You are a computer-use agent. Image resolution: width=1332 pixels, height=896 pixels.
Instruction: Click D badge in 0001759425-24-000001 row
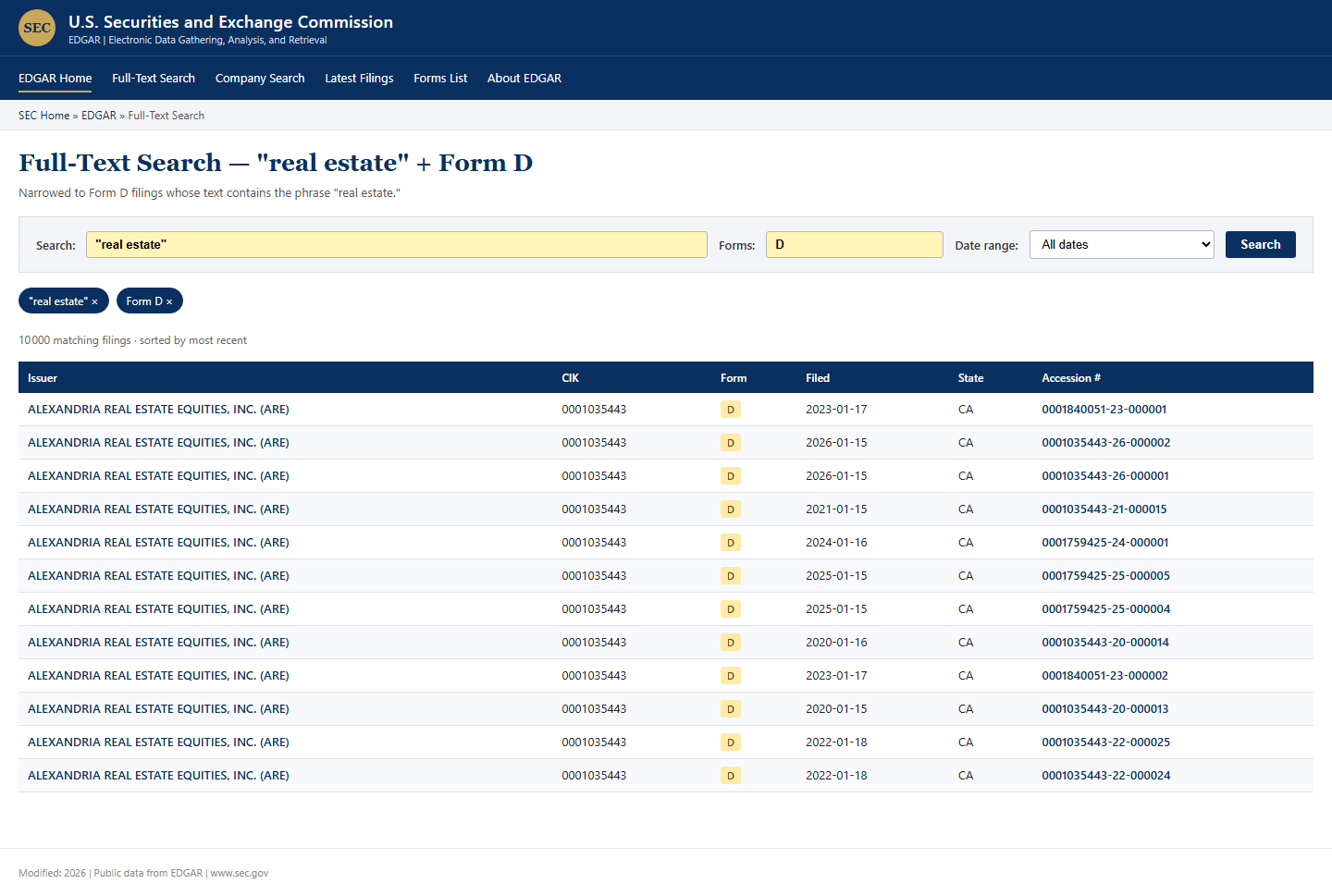[731, 543]
